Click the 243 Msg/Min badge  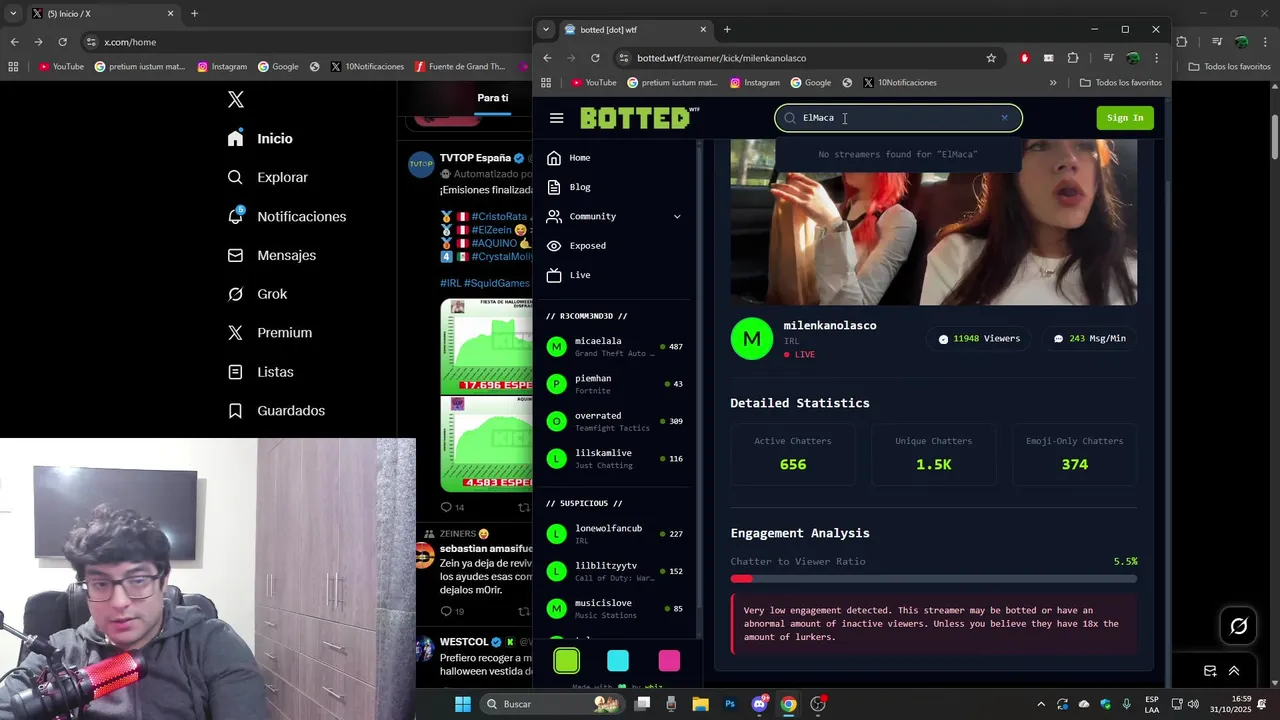[1089, 339]
